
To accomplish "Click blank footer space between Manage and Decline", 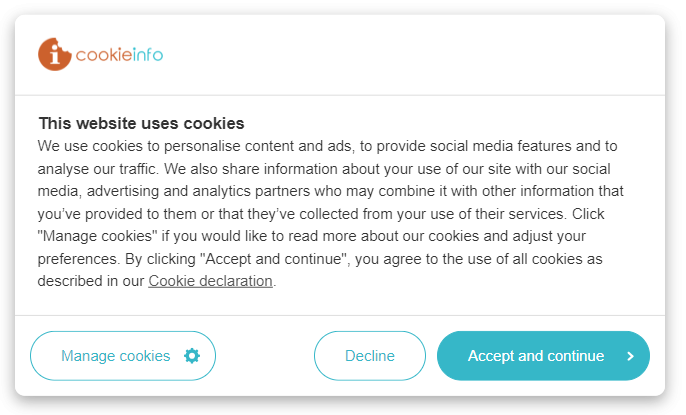I will pyautogui.click(x=265, y=356).
